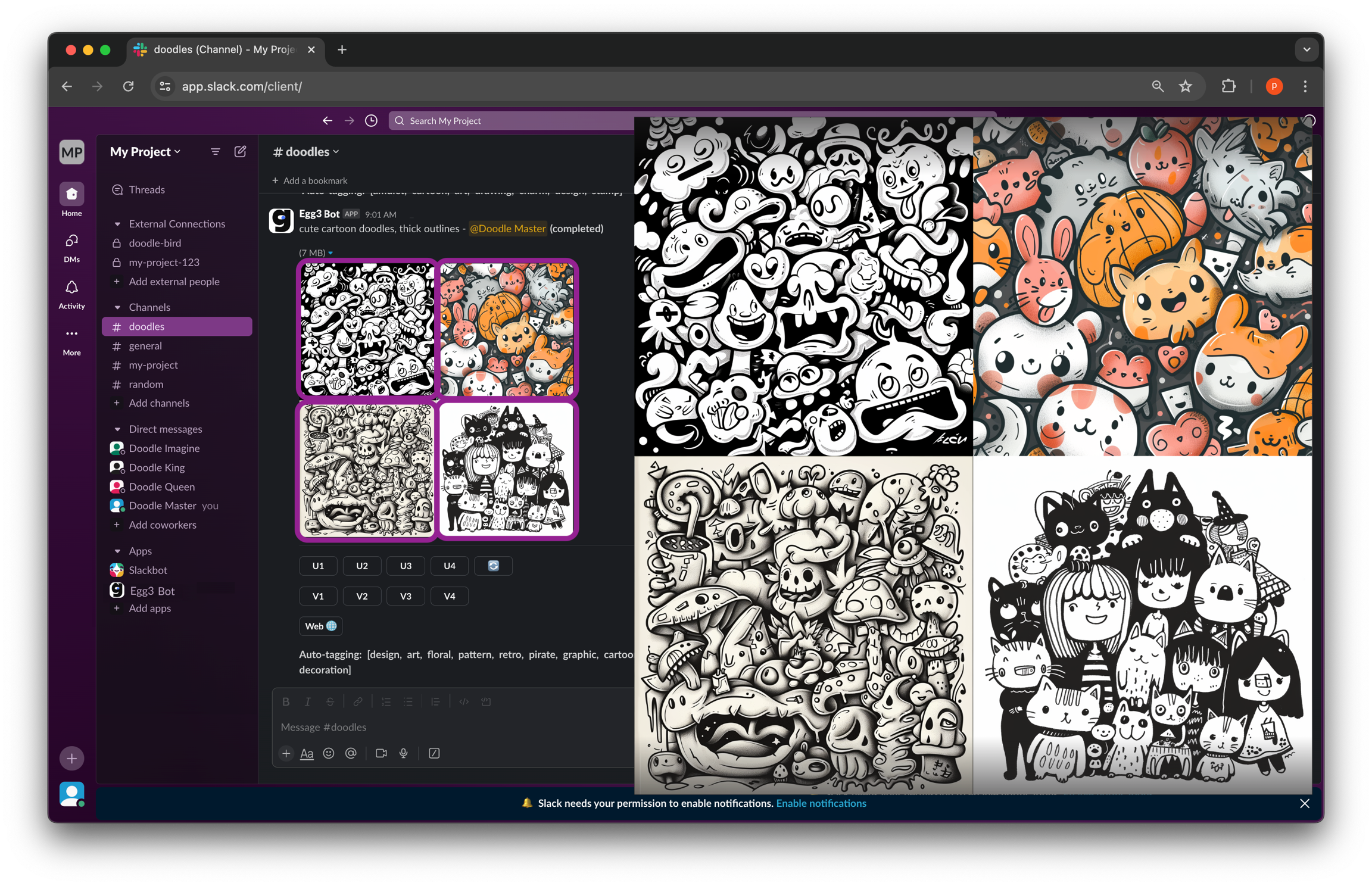The height and width of the screenshot is (886, 1372).
Task: Toggle italic formatting in composer
Action: pos(307,702)
